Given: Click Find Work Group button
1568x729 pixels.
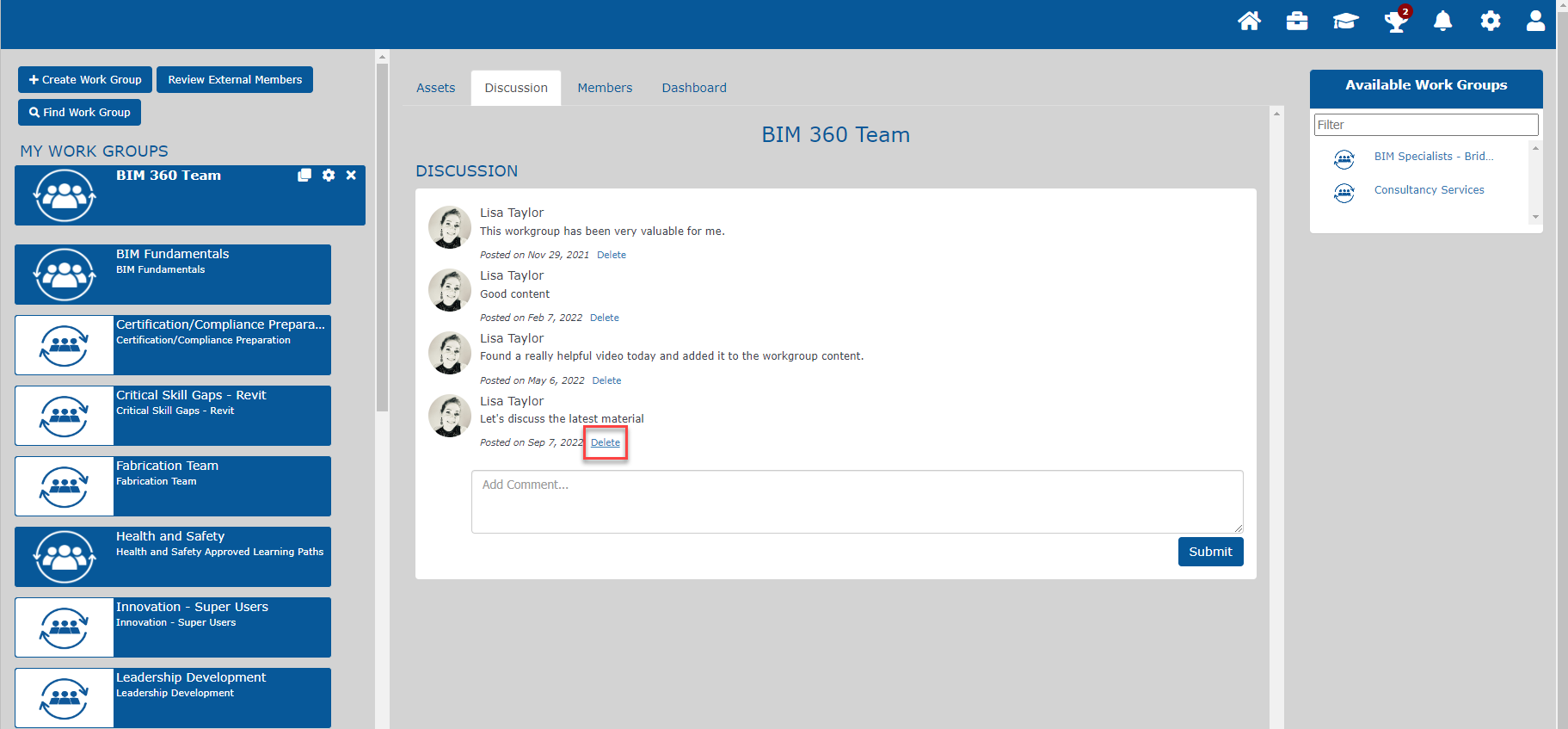Looking at the screenshot, I should 79,112.
